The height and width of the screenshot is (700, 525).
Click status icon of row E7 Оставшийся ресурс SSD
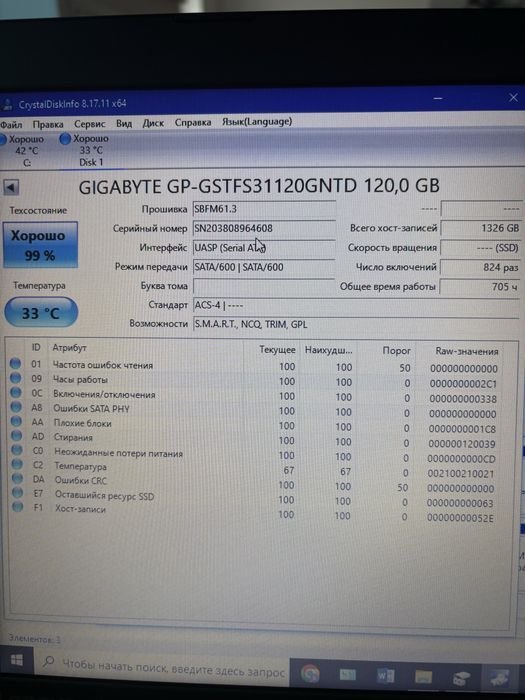[18, 492]
